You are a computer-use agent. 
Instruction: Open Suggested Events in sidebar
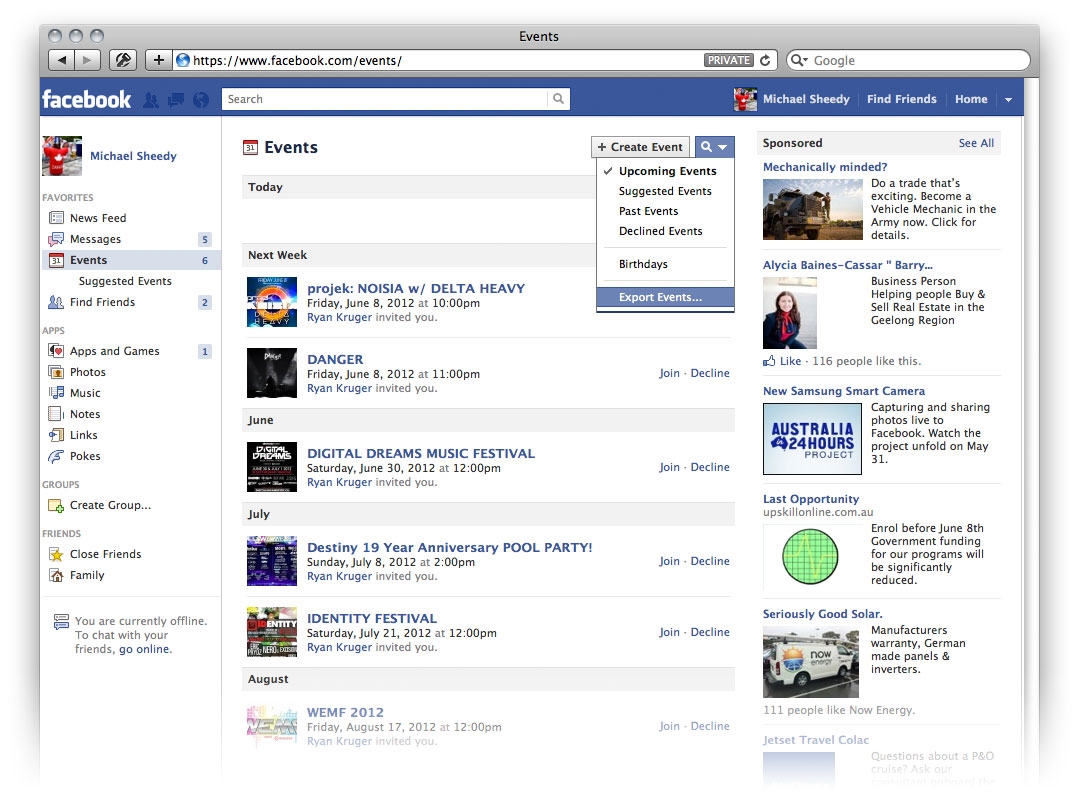(x=125, y=281)
